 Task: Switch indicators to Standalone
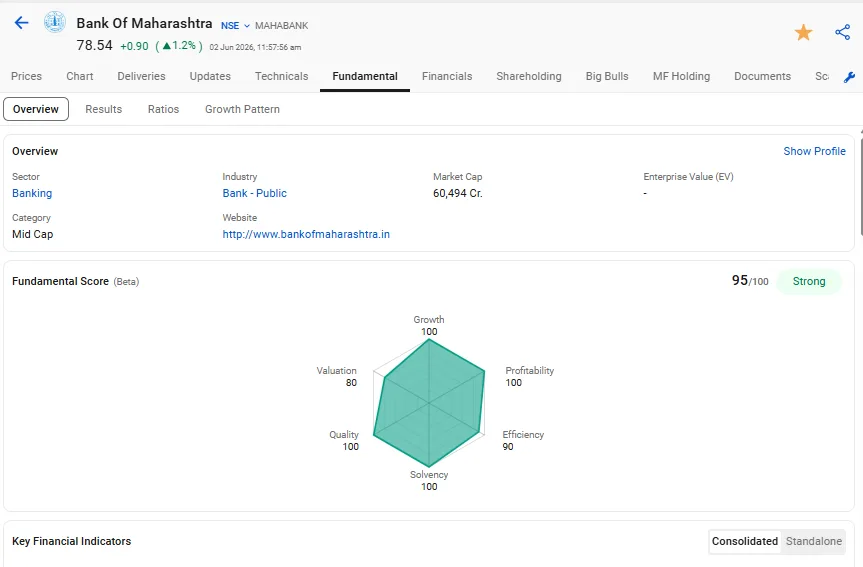[x=813, y=541]
